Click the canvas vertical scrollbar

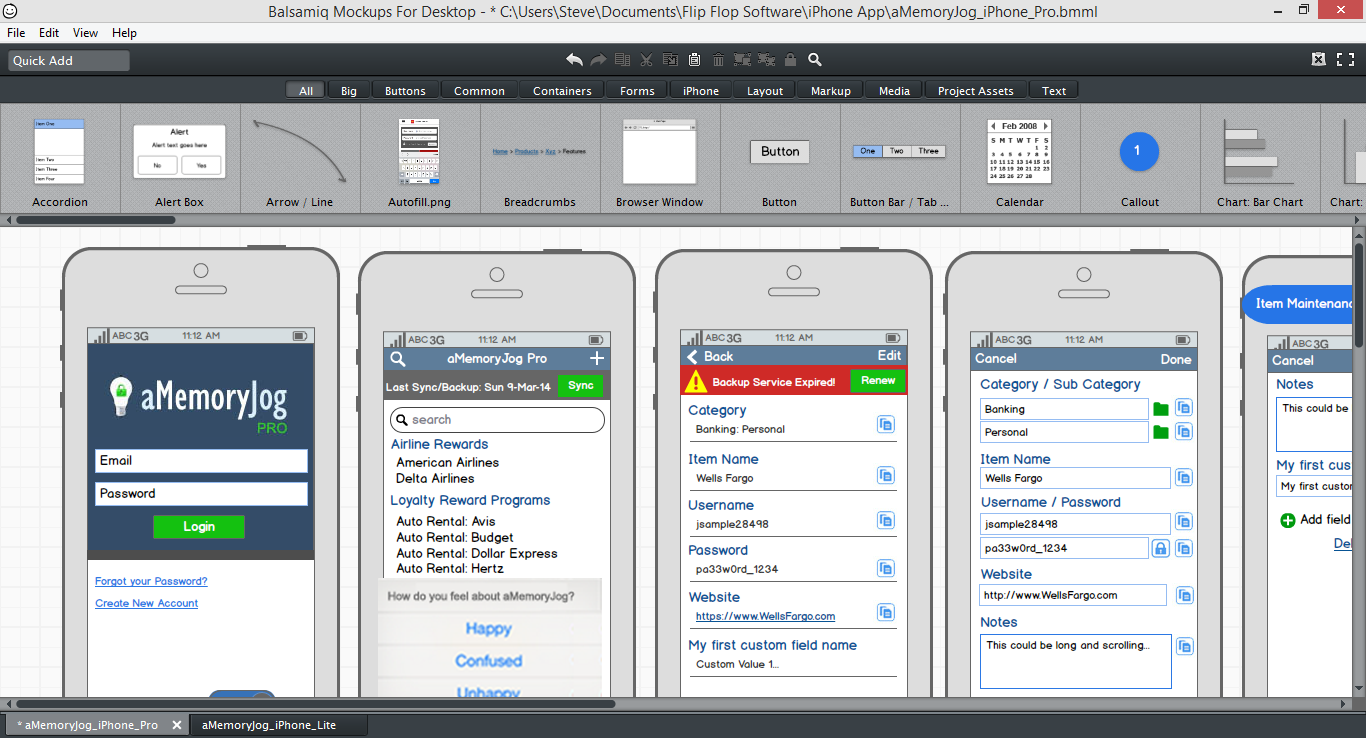click(1359, 295)
